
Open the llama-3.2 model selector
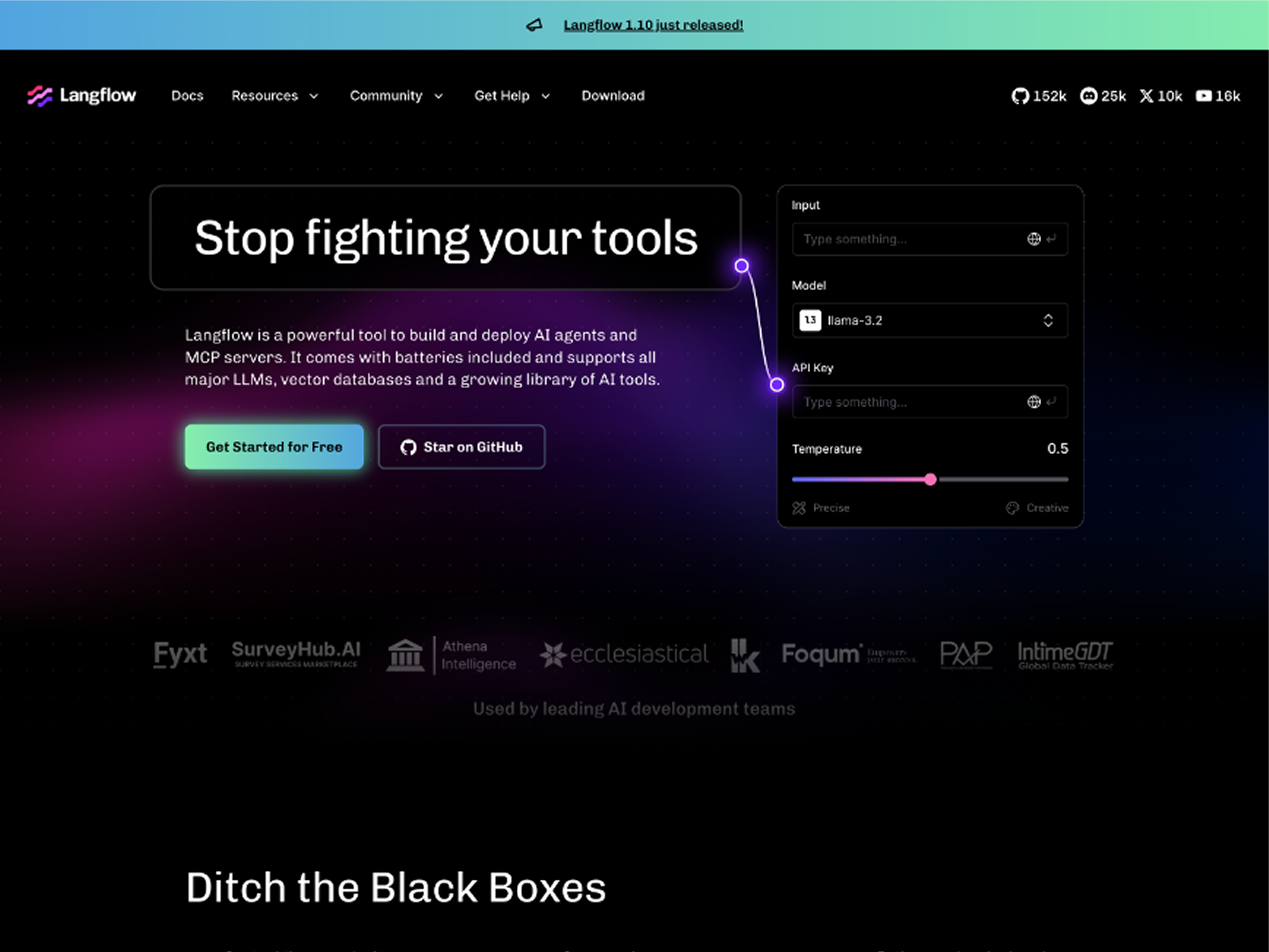click(930, 321)
